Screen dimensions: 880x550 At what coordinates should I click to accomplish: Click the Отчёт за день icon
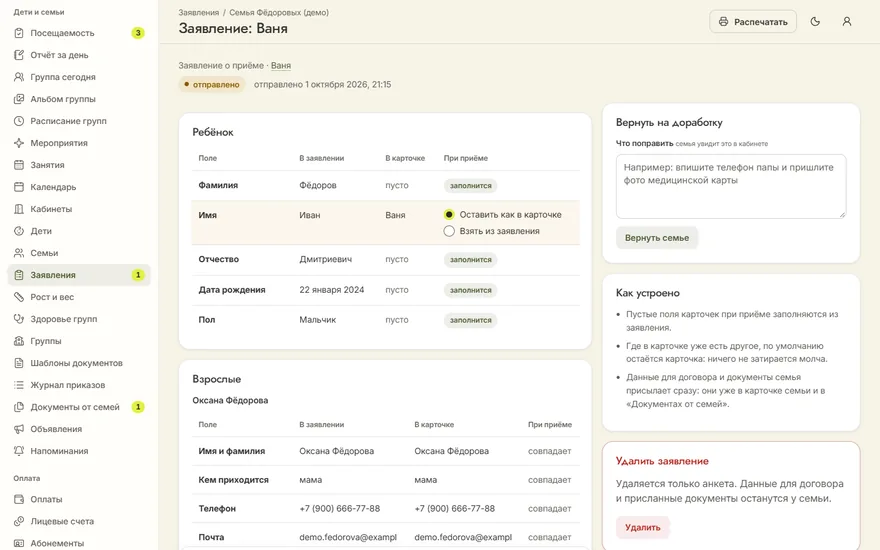click(19, 55)
